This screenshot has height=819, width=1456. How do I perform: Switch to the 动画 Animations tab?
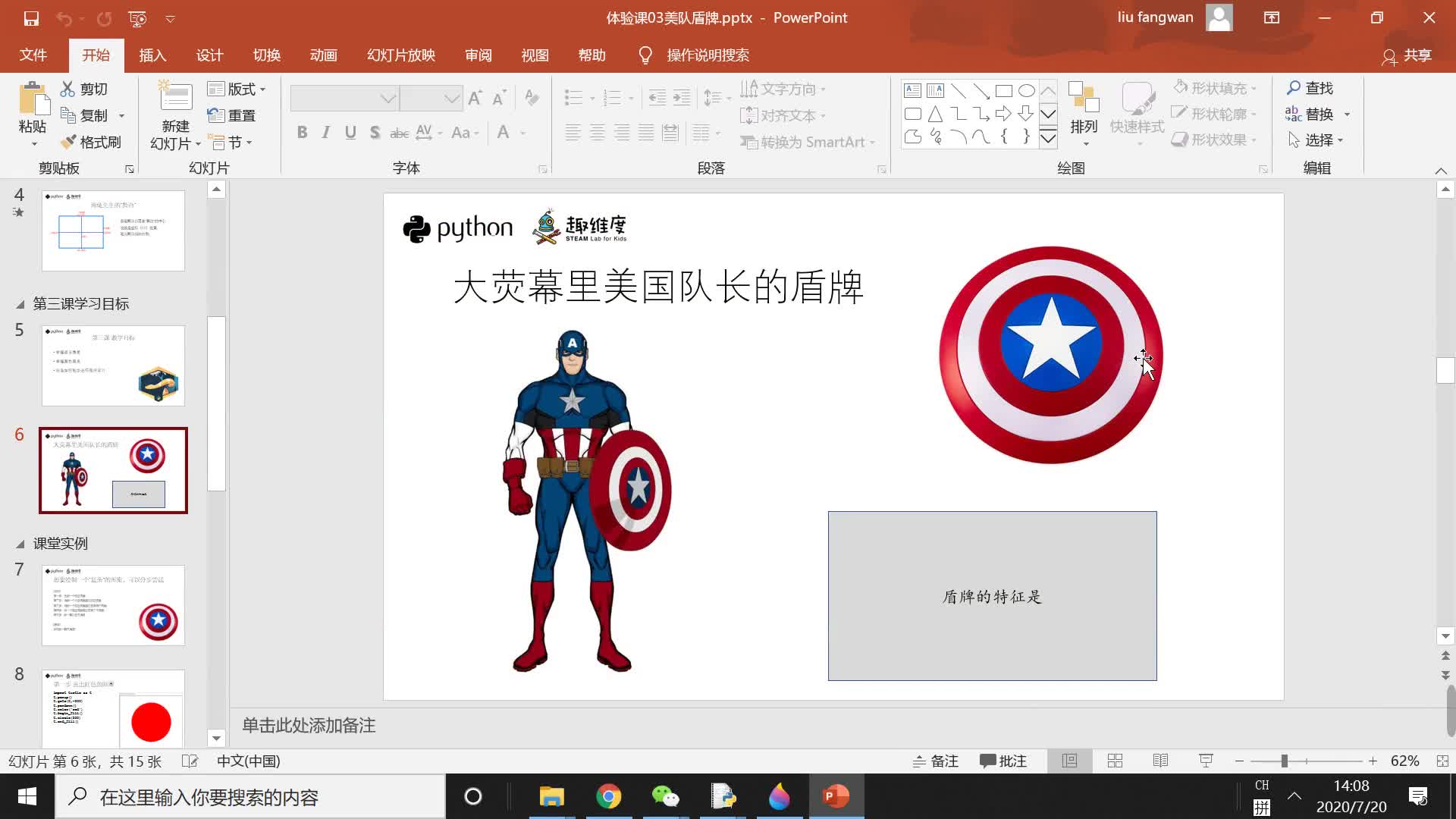point(323,55)
